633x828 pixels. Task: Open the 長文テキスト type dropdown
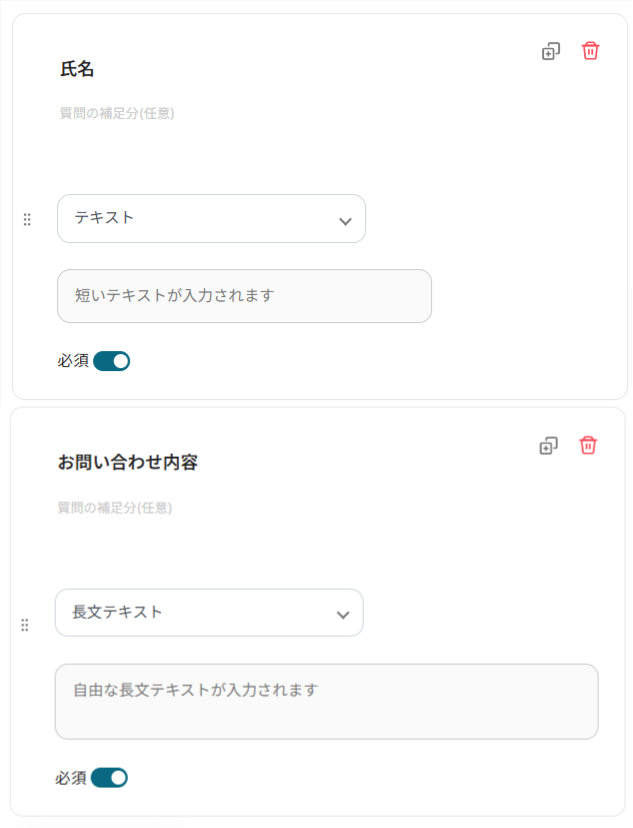click(x=208, y=612)
